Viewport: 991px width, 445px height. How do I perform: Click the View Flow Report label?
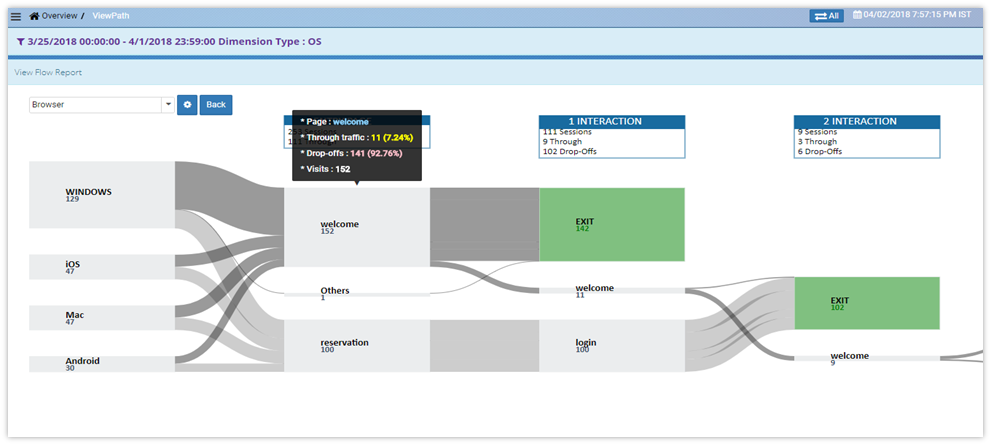coord(48,73)
